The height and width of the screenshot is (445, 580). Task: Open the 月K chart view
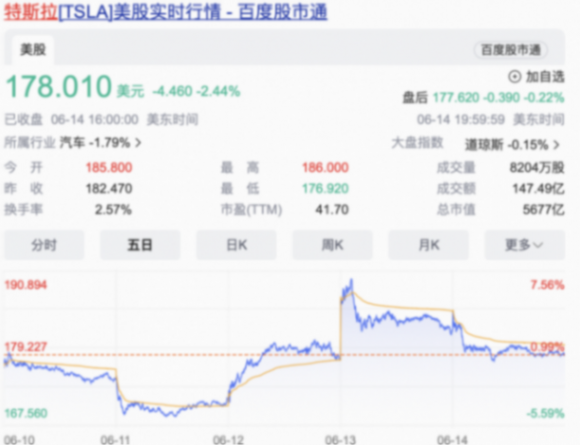click(x=429, y=245)
